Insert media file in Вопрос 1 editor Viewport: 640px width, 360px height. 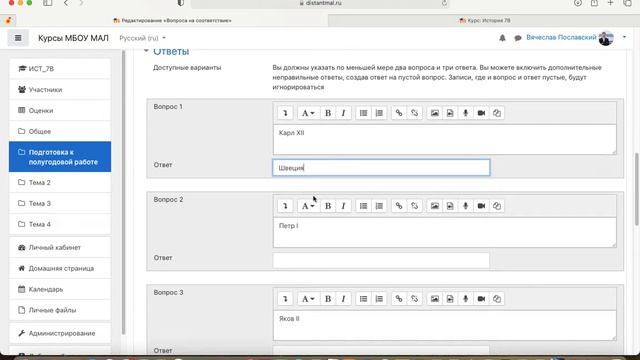coord(450,113)
